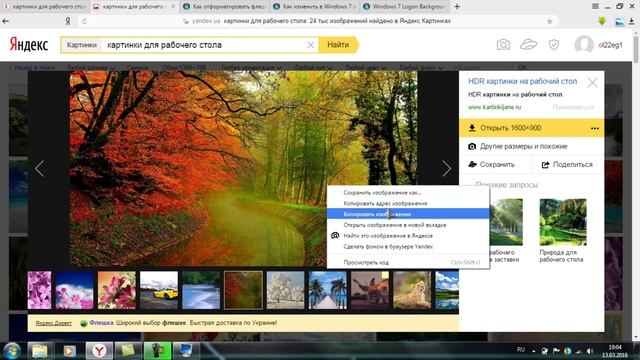The width and height of the screenshot is (640, 360).
Task: Open www.kartinkijane.ru source link
Action: tap(494, 107)
